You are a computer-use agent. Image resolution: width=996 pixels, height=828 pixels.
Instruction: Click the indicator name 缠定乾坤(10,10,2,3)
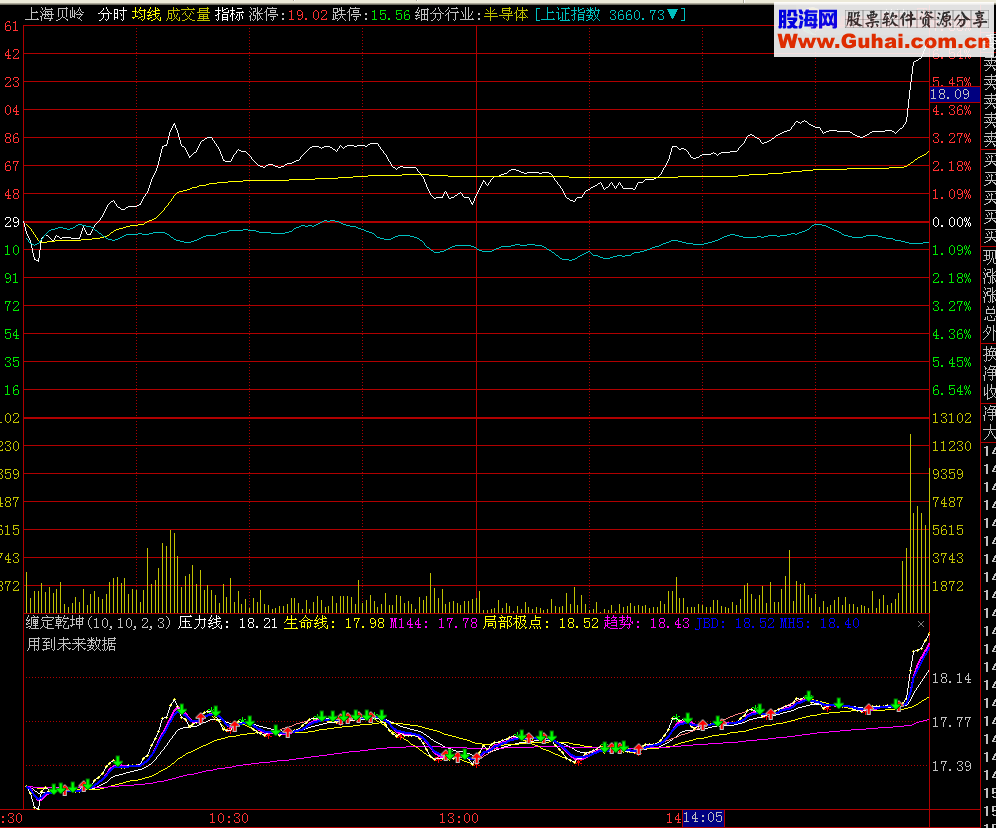click(x=99, y=624)
